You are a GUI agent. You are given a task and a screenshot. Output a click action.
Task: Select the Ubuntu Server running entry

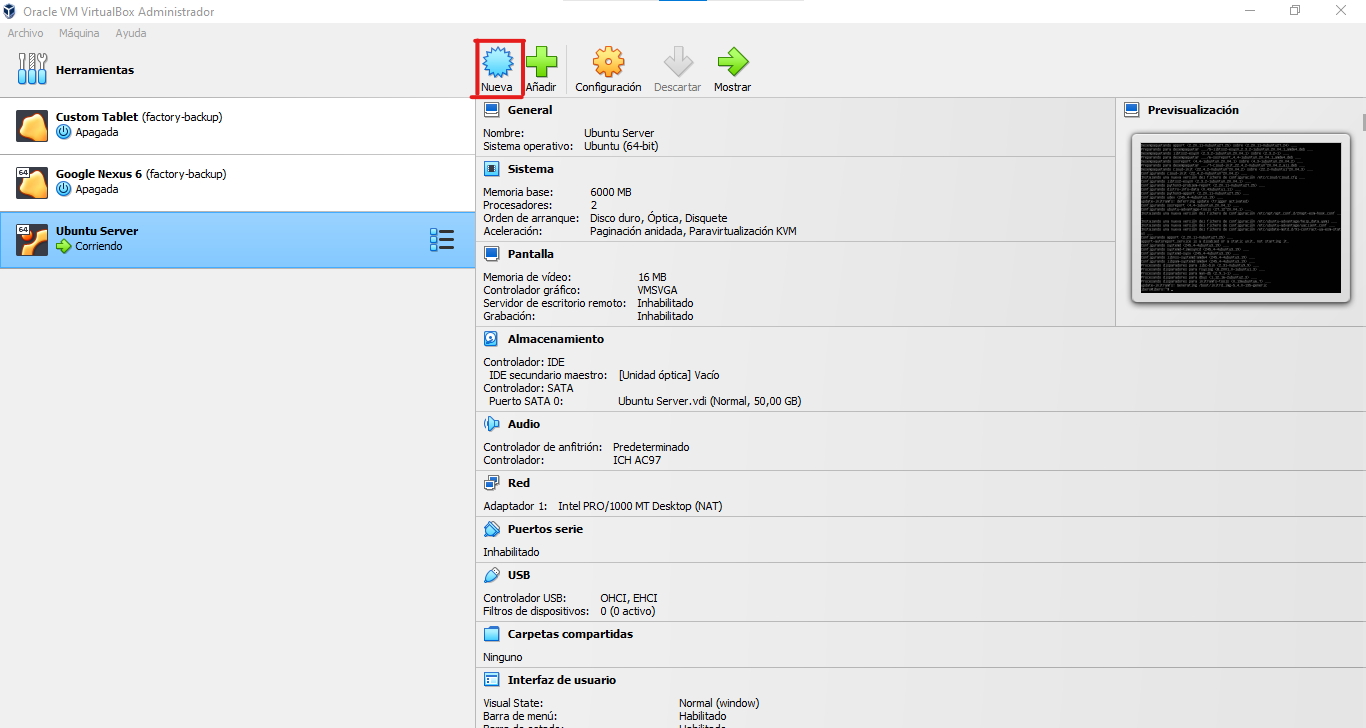pos(237,240)
